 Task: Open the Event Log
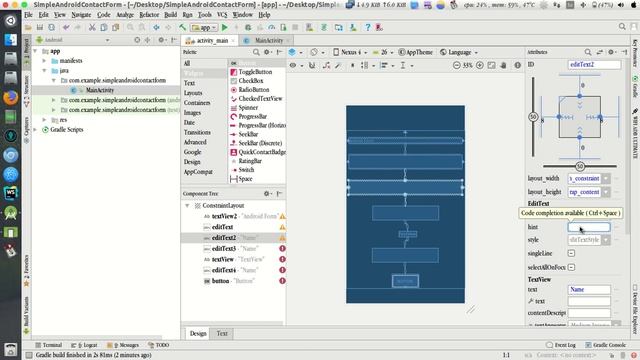tap(561, 345)
